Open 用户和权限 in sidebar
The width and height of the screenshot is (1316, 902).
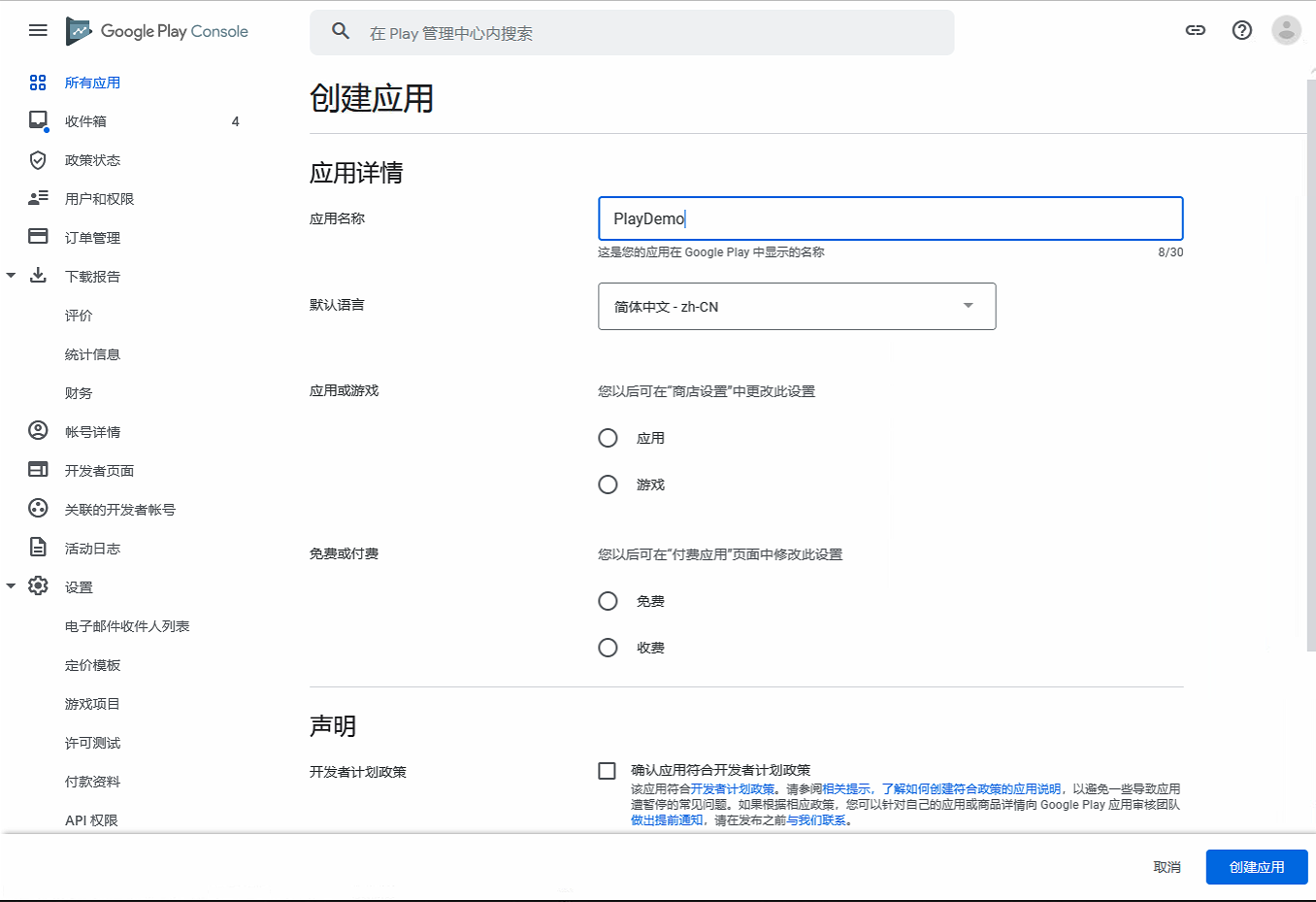(x=99, y=199)
